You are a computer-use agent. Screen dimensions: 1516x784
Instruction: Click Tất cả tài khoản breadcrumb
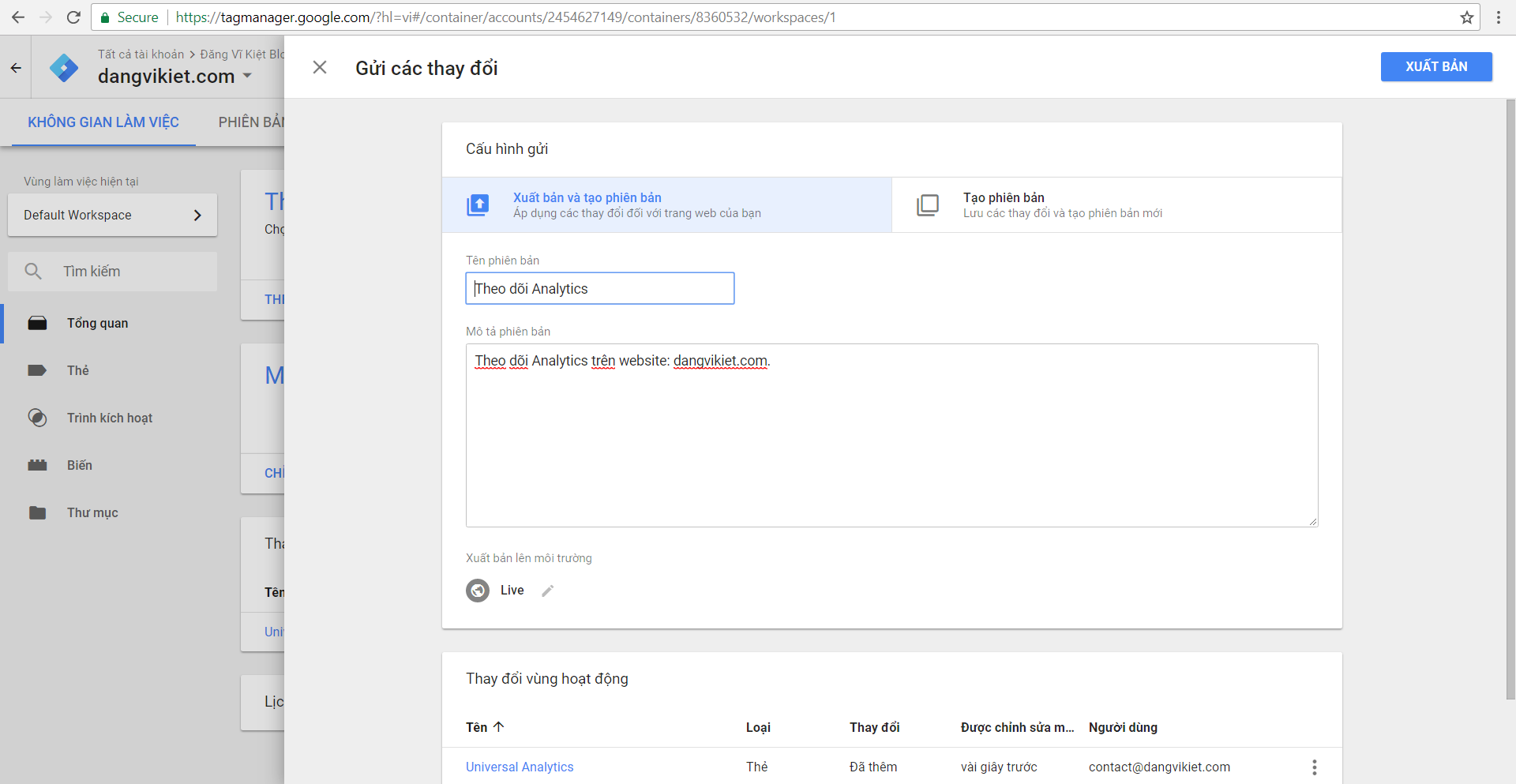coord(141,54)
